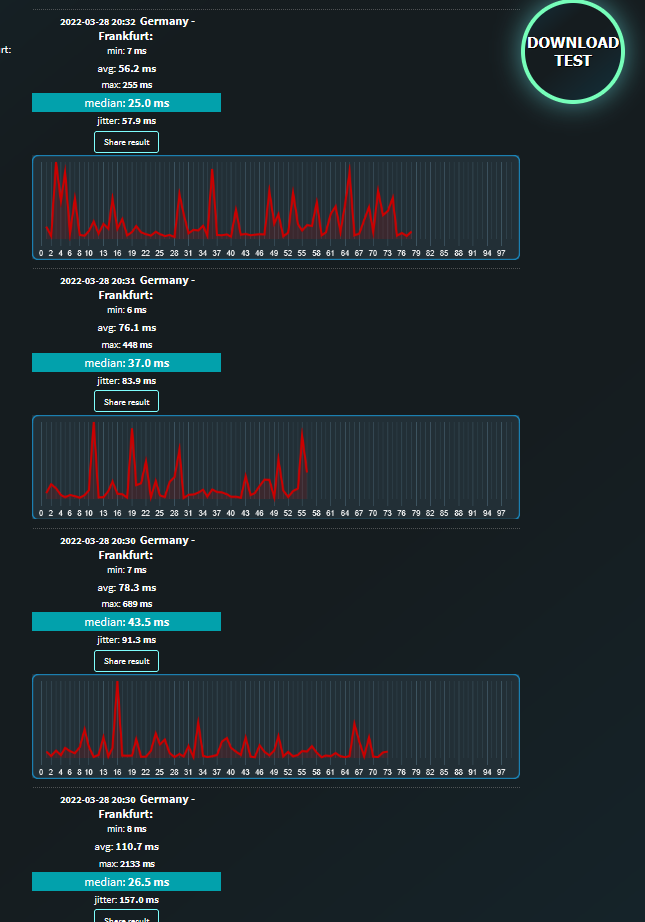Open the latency graph below jitter 83.9 ms

coord(276,467)
